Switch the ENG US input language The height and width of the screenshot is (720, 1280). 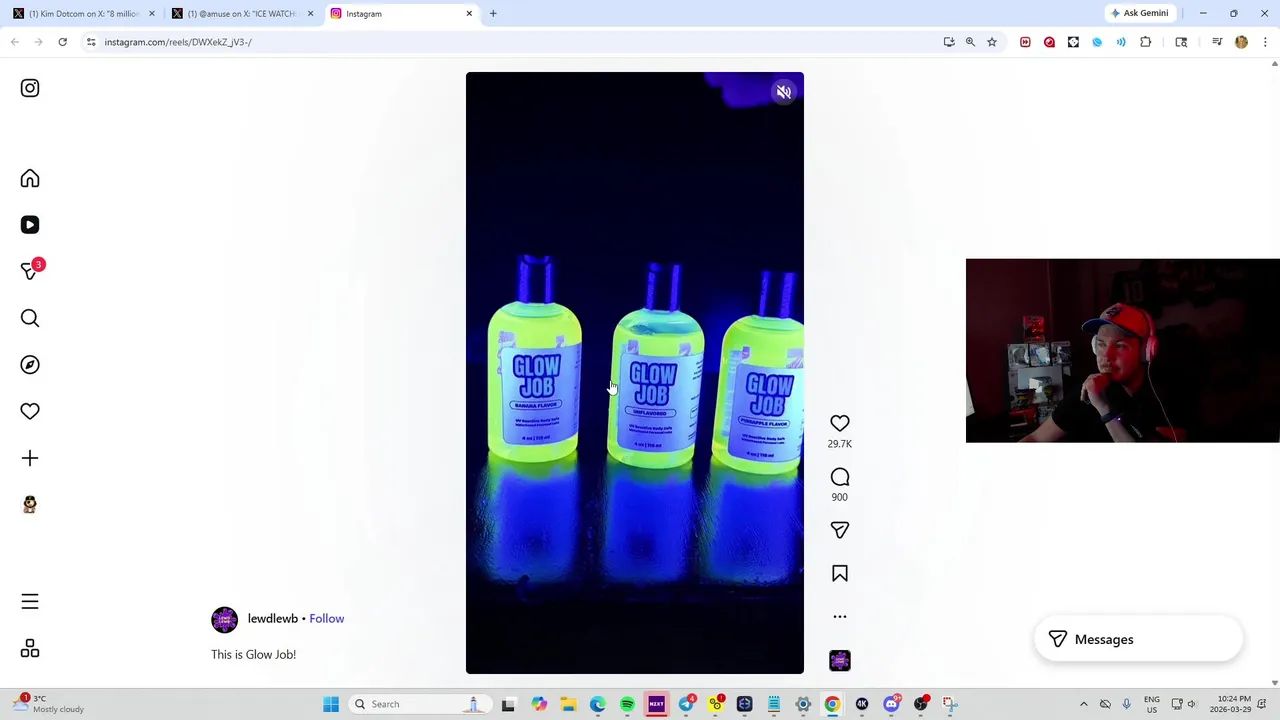[x=1152, y=704]
